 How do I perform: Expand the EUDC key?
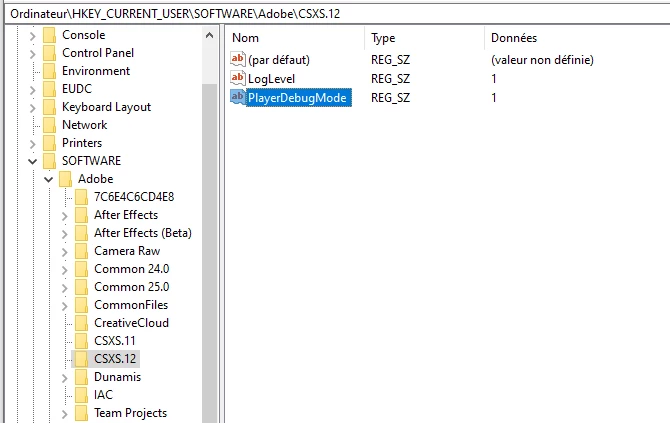pos(33,90)
